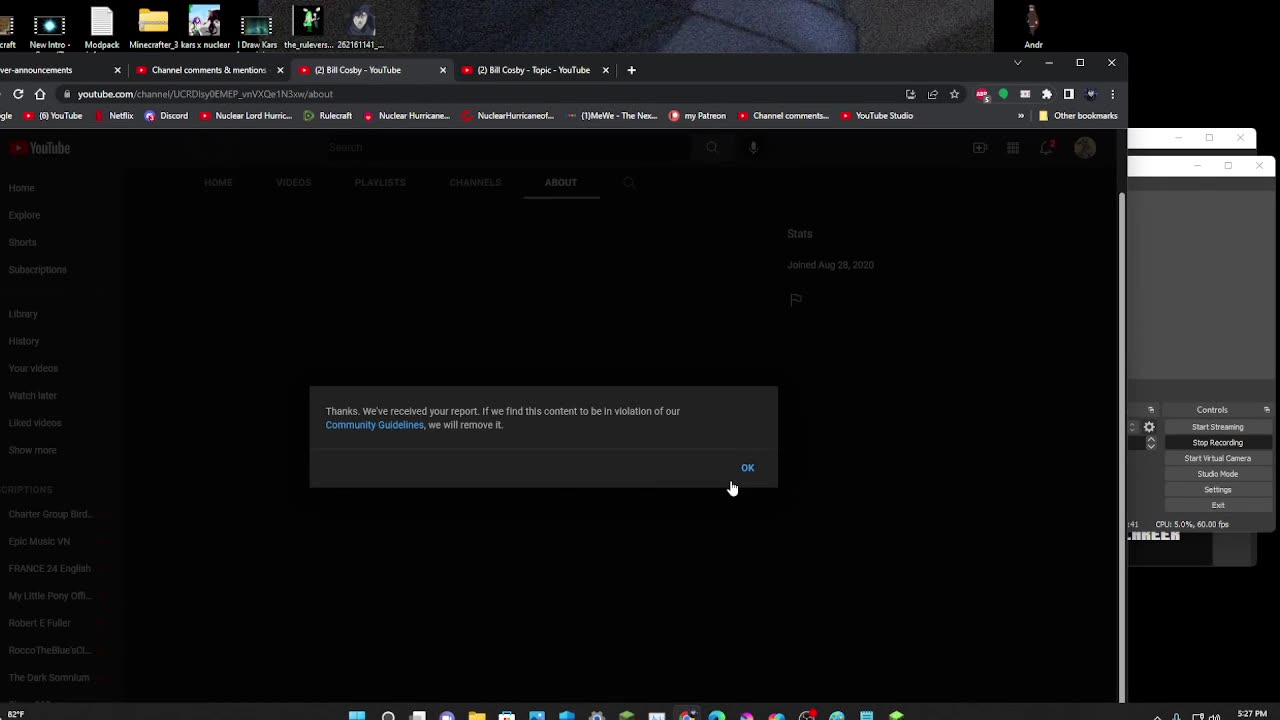Click Start Streaming in OBS
Screen dimensions: 1280x720
[1217, 427]
